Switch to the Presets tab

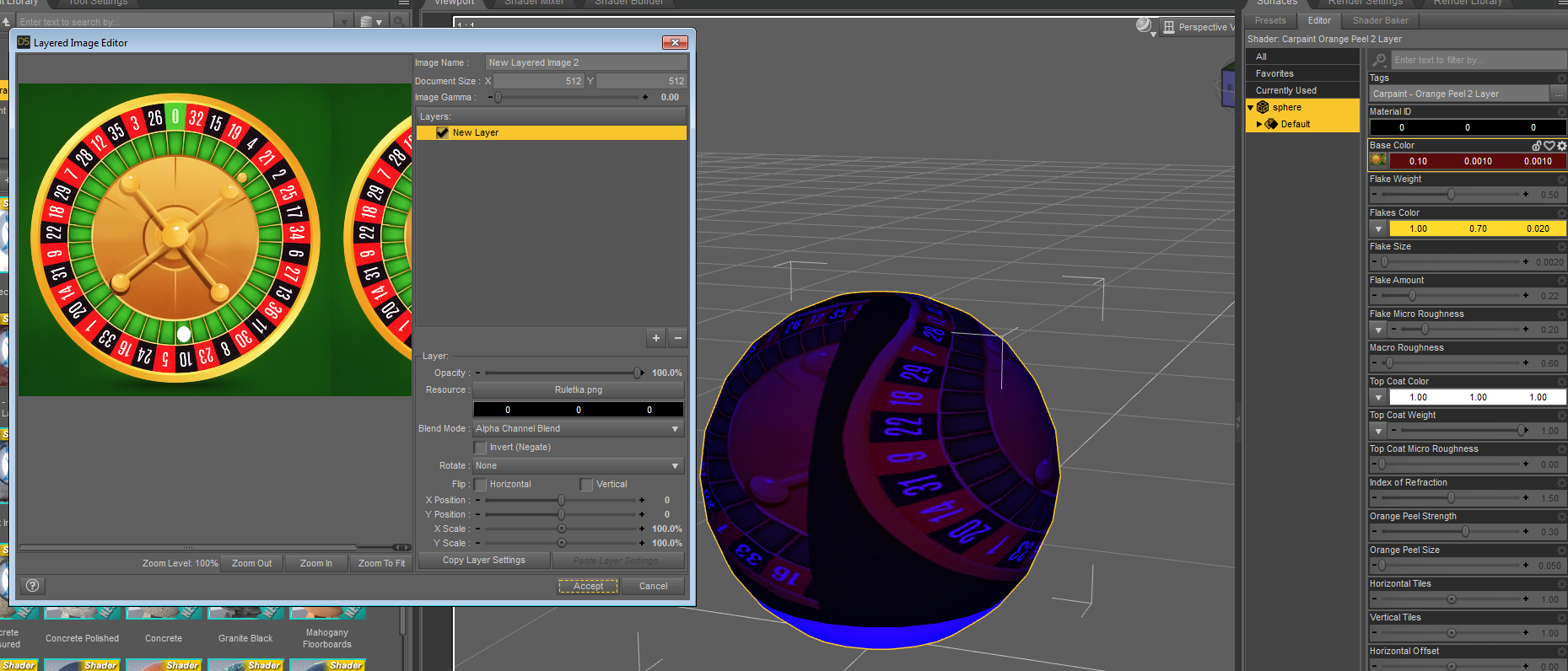click(1270, 21)
